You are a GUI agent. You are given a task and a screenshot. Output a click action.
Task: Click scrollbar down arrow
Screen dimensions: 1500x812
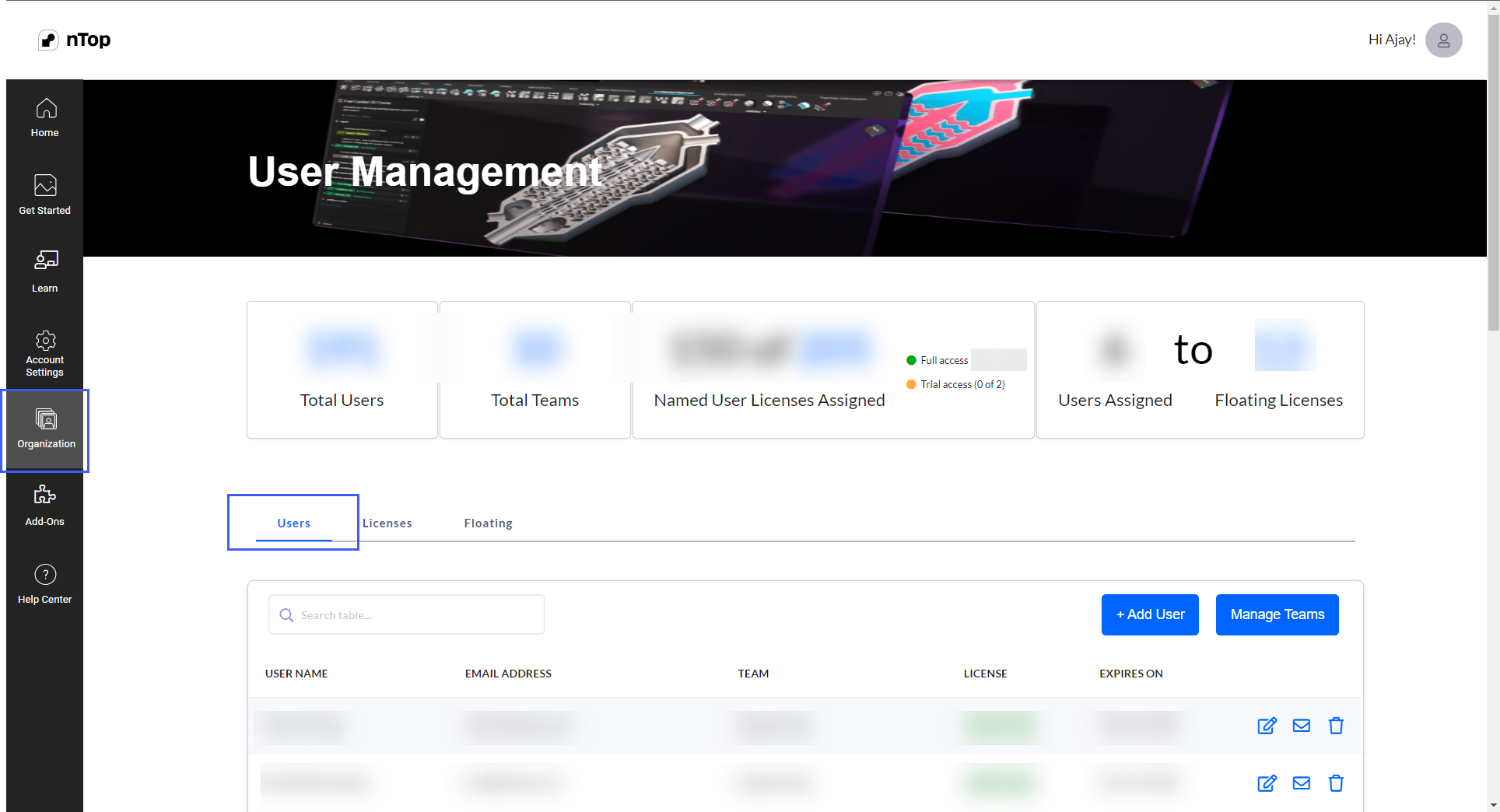(x=1493, y=805)
